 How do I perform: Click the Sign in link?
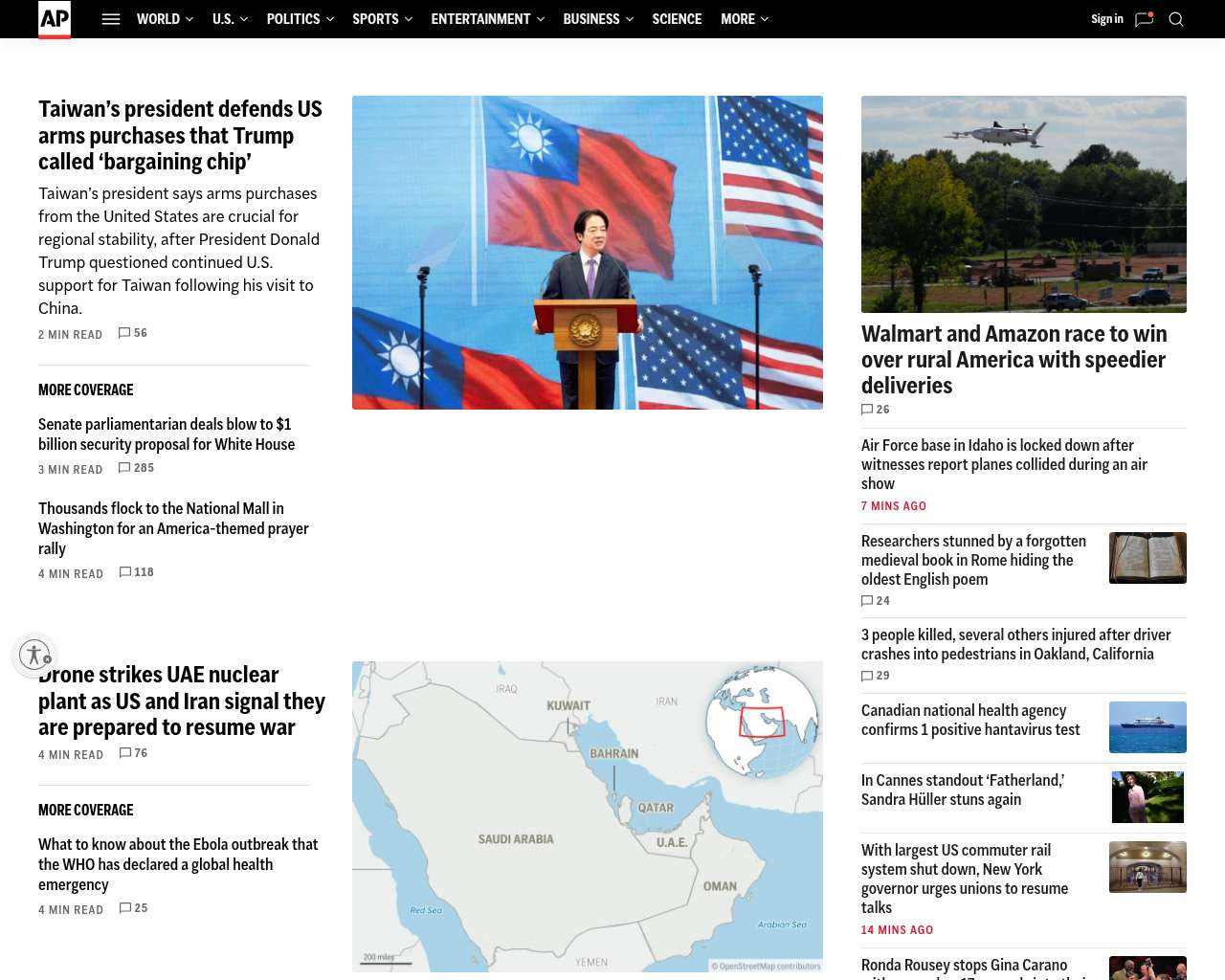coord(1107,19)
